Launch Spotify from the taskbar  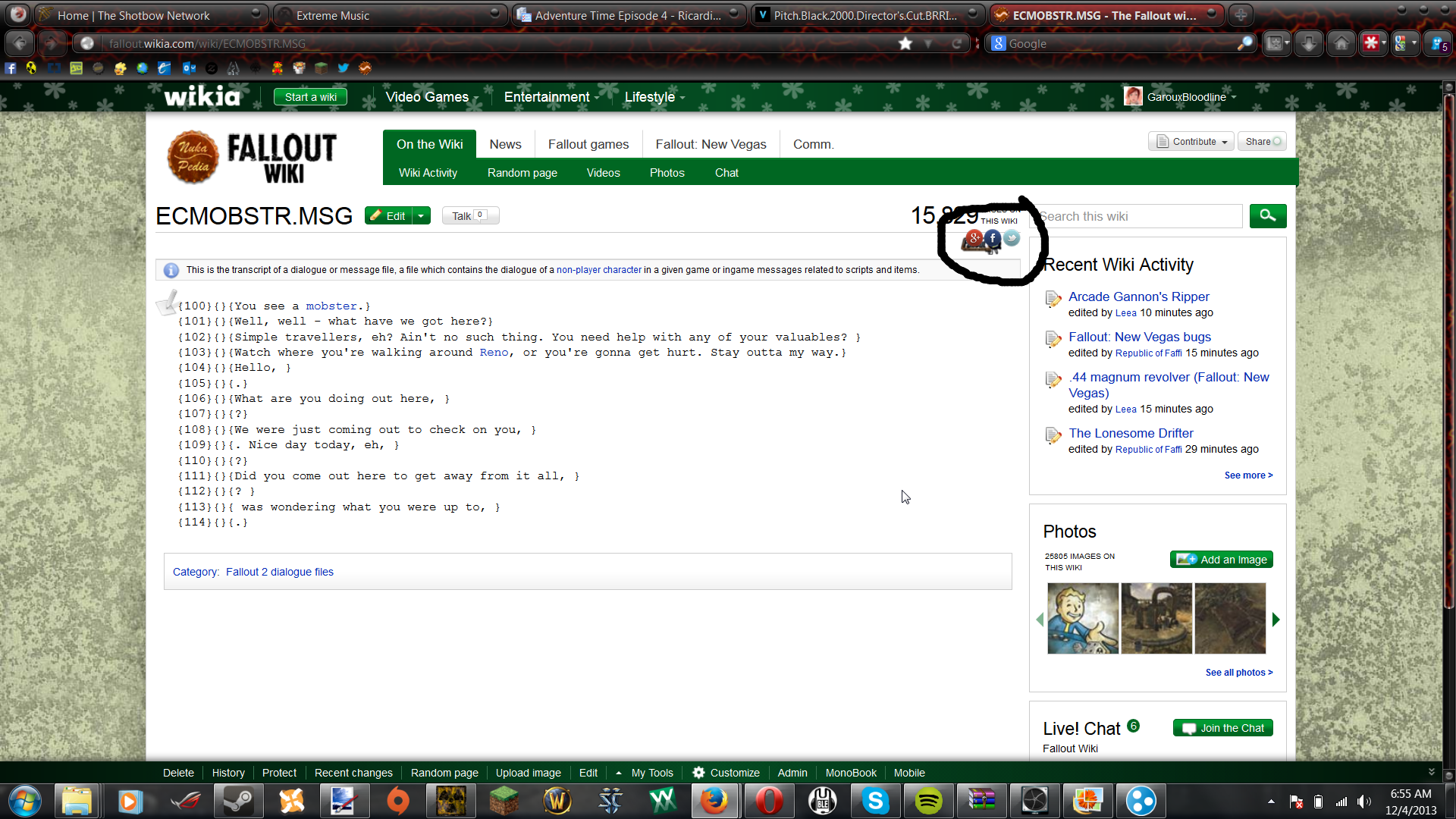[928, 801]
